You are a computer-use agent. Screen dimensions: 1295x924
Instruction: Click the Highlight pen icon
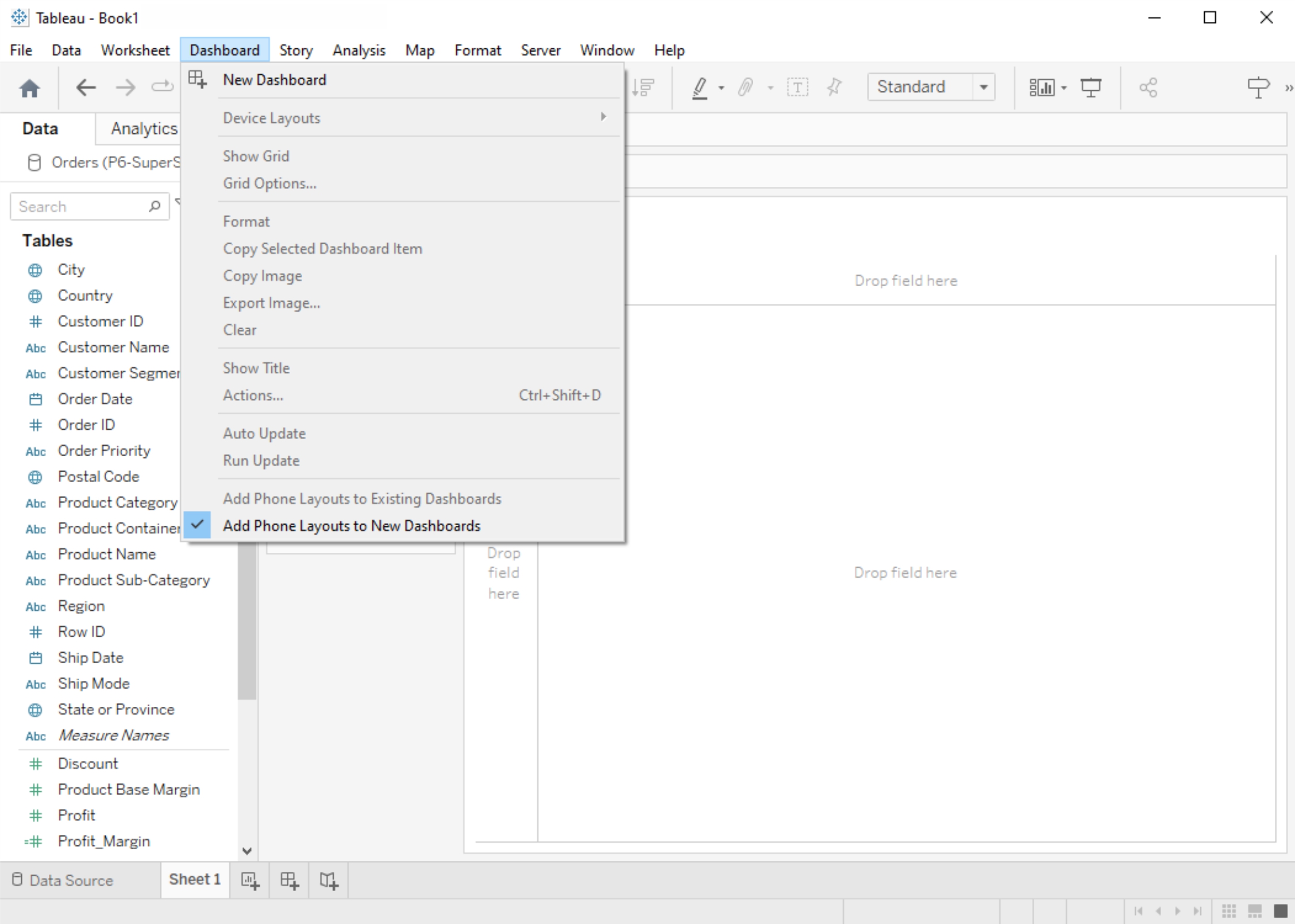click(700, 88)
